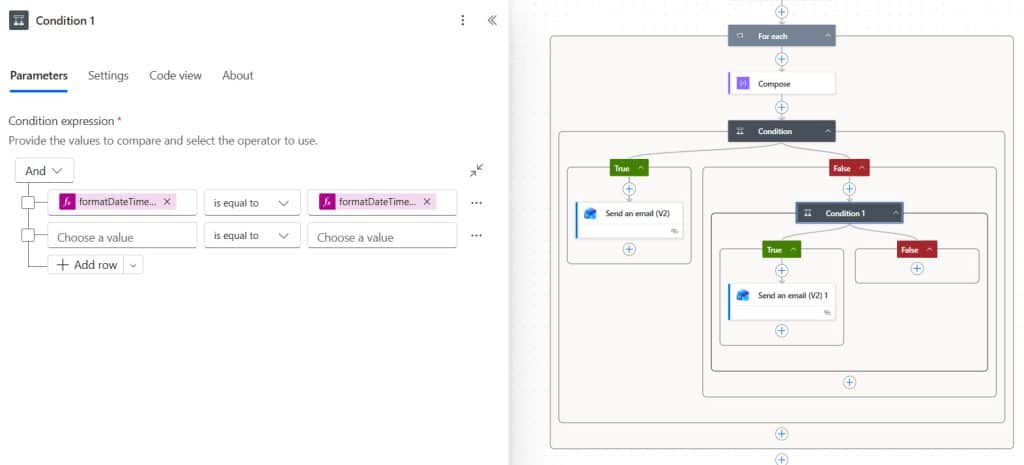Add an action below the Condition 1 block
The image size is (1024, 465).
pos(849,383)
